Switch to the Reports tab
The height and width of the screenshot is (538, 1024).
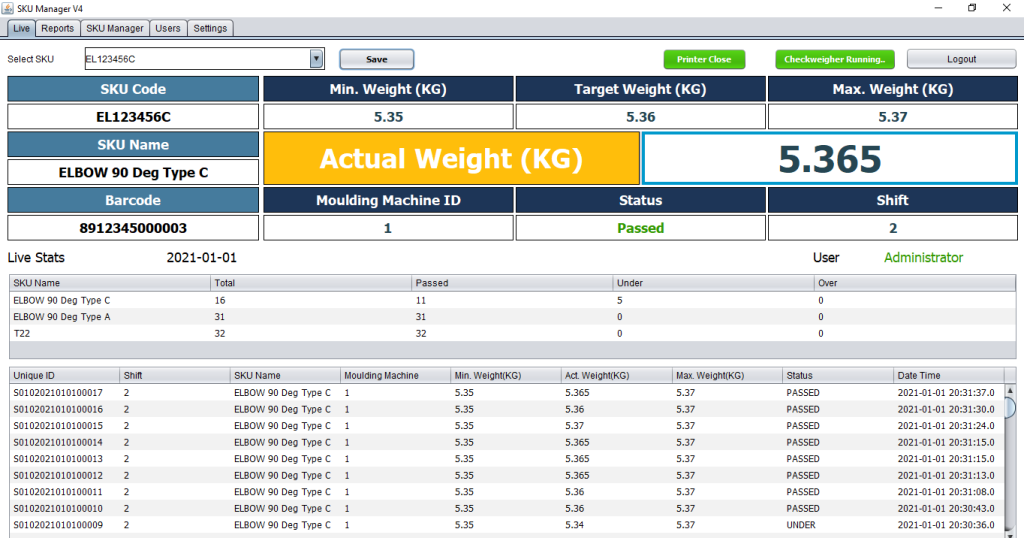pyautogui.click(x=57, y=28)
